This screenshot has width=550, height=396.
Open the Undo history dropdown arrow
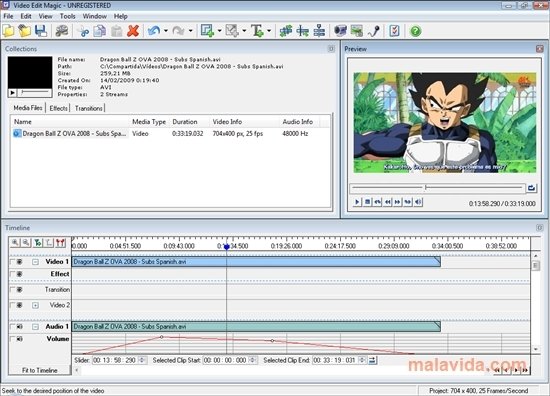[166, 31]
